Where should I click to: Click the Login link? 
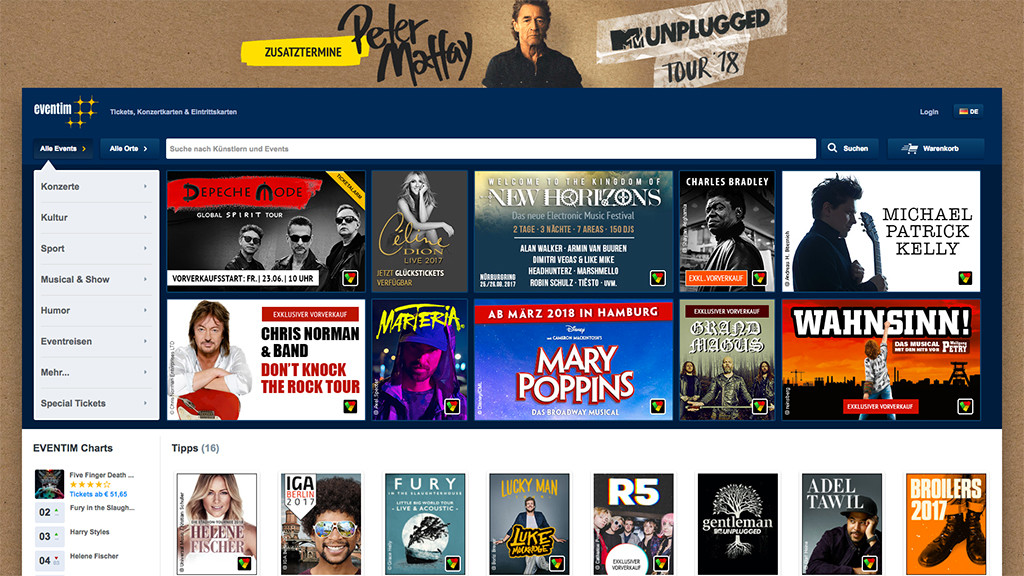[929, 112]
